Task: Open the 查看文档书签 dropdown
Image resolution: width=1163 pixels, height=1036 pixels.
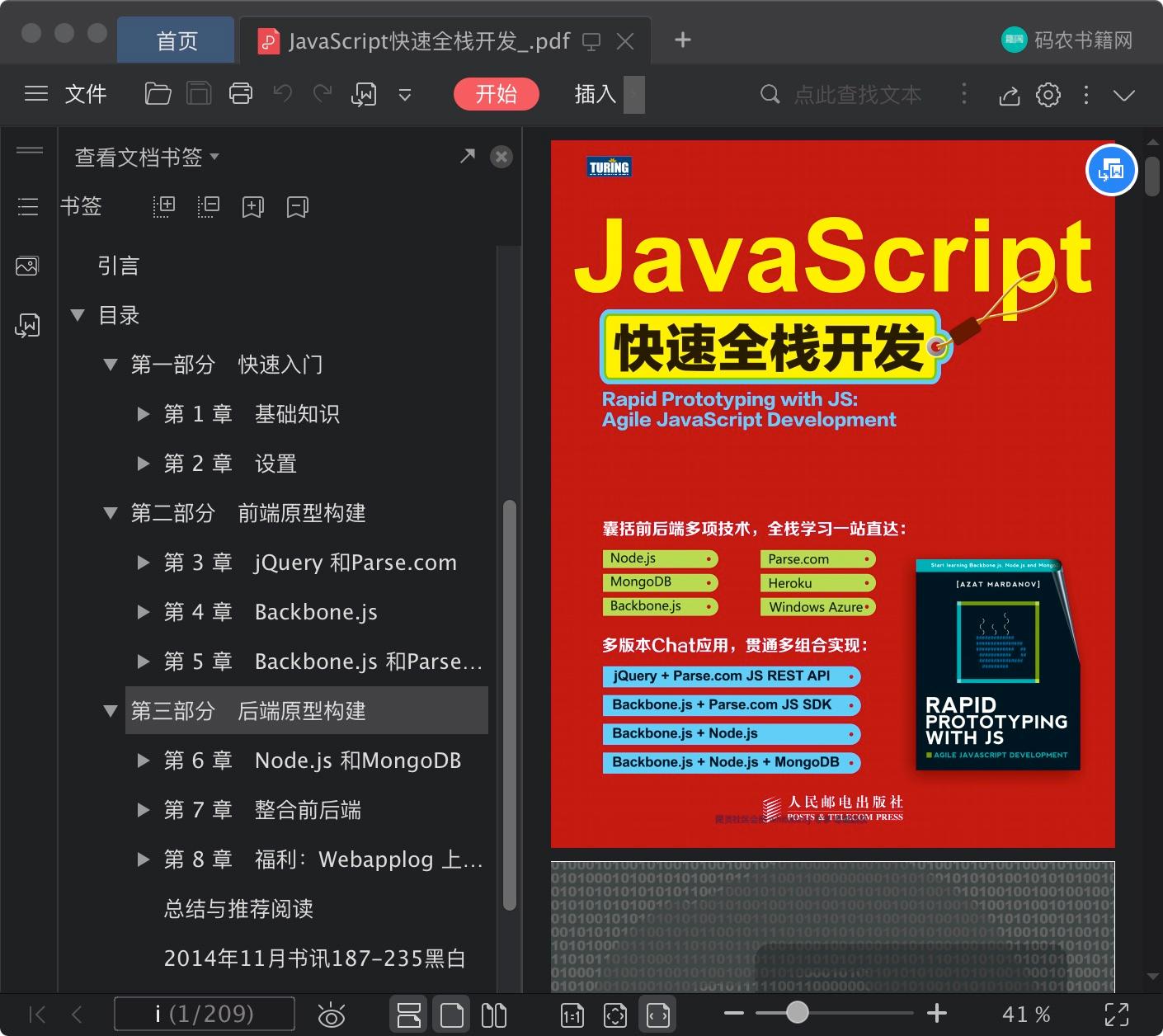Action: pyautogui.click(x=146, y=157)
